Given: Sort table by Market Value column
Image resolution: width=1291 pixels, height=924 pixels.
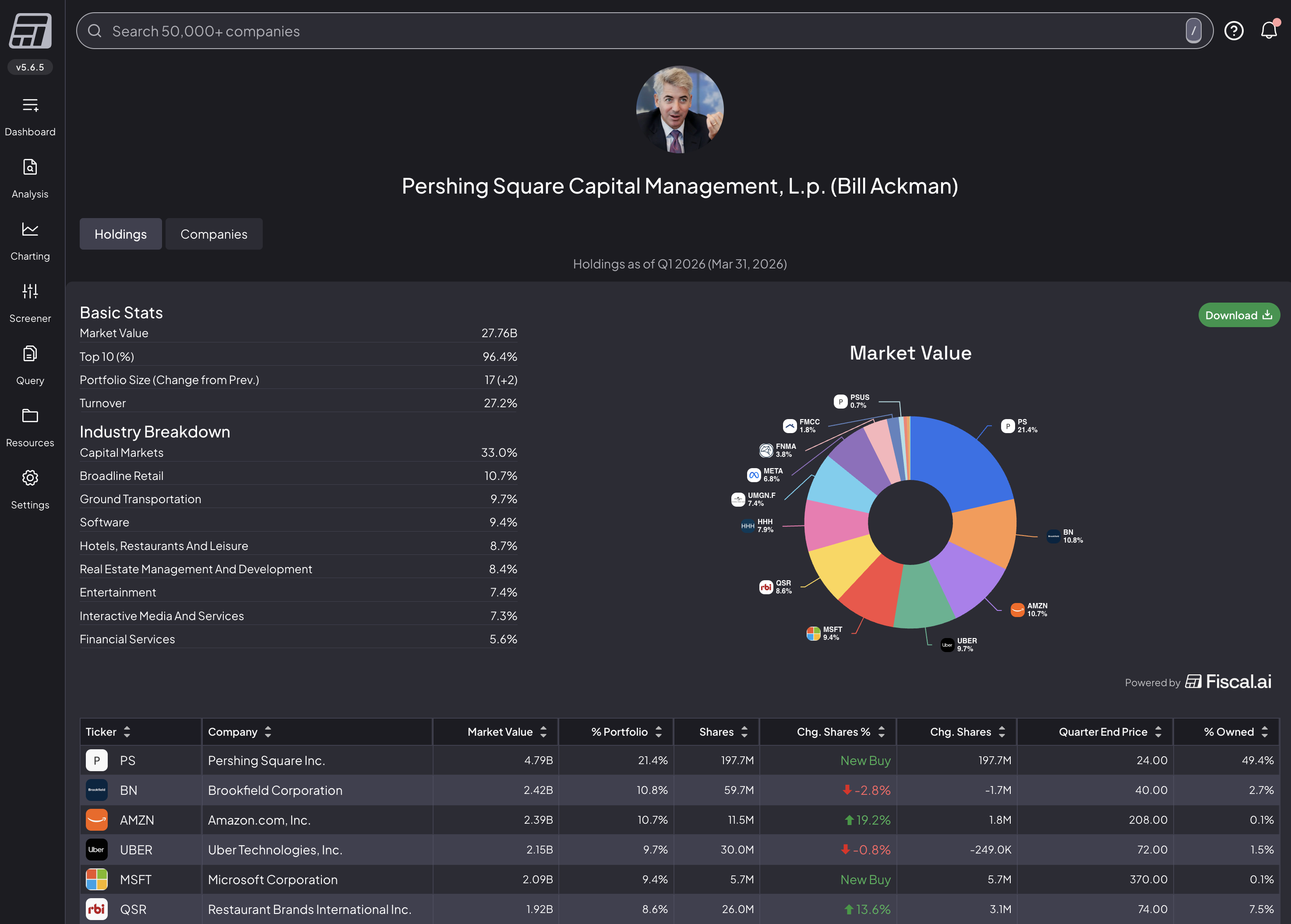Looking at the screenshot, I should pos(543,732).
